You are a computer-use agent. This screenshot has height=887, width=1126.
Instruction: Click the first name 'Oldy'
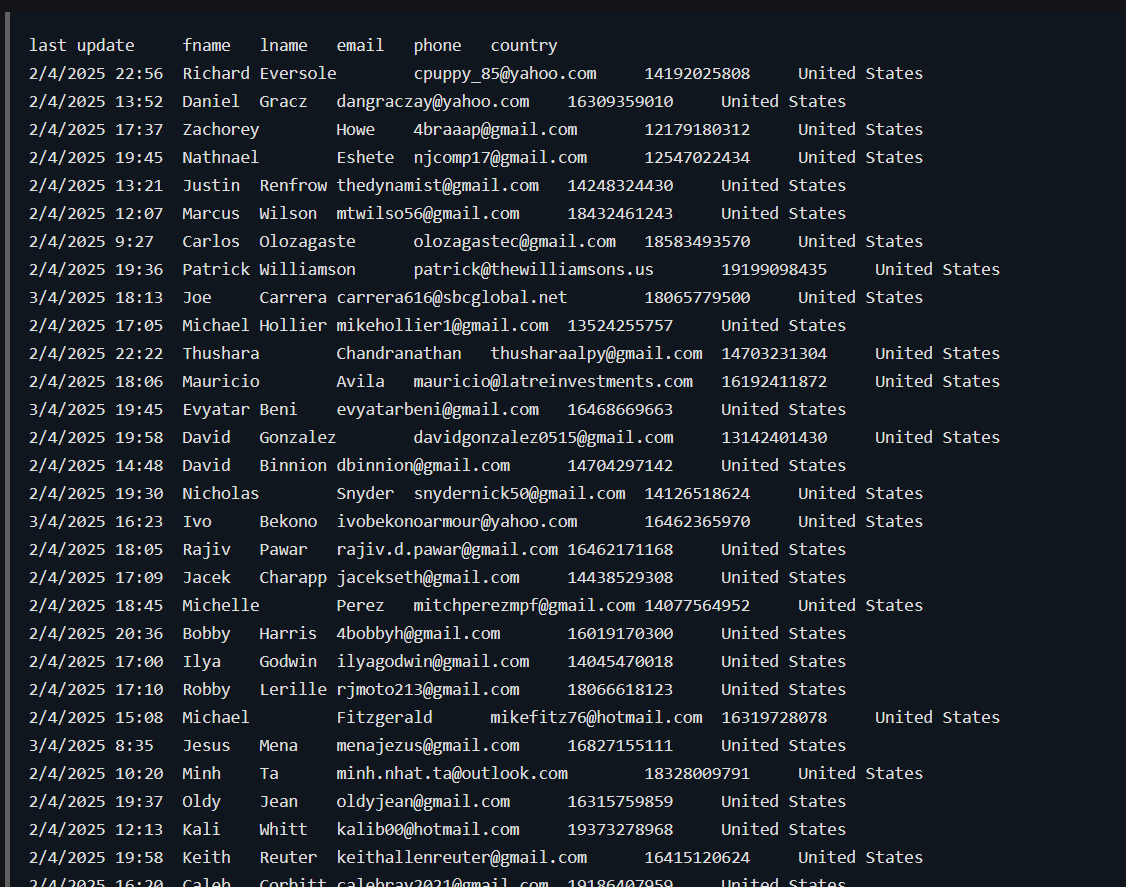click(201, 801)
